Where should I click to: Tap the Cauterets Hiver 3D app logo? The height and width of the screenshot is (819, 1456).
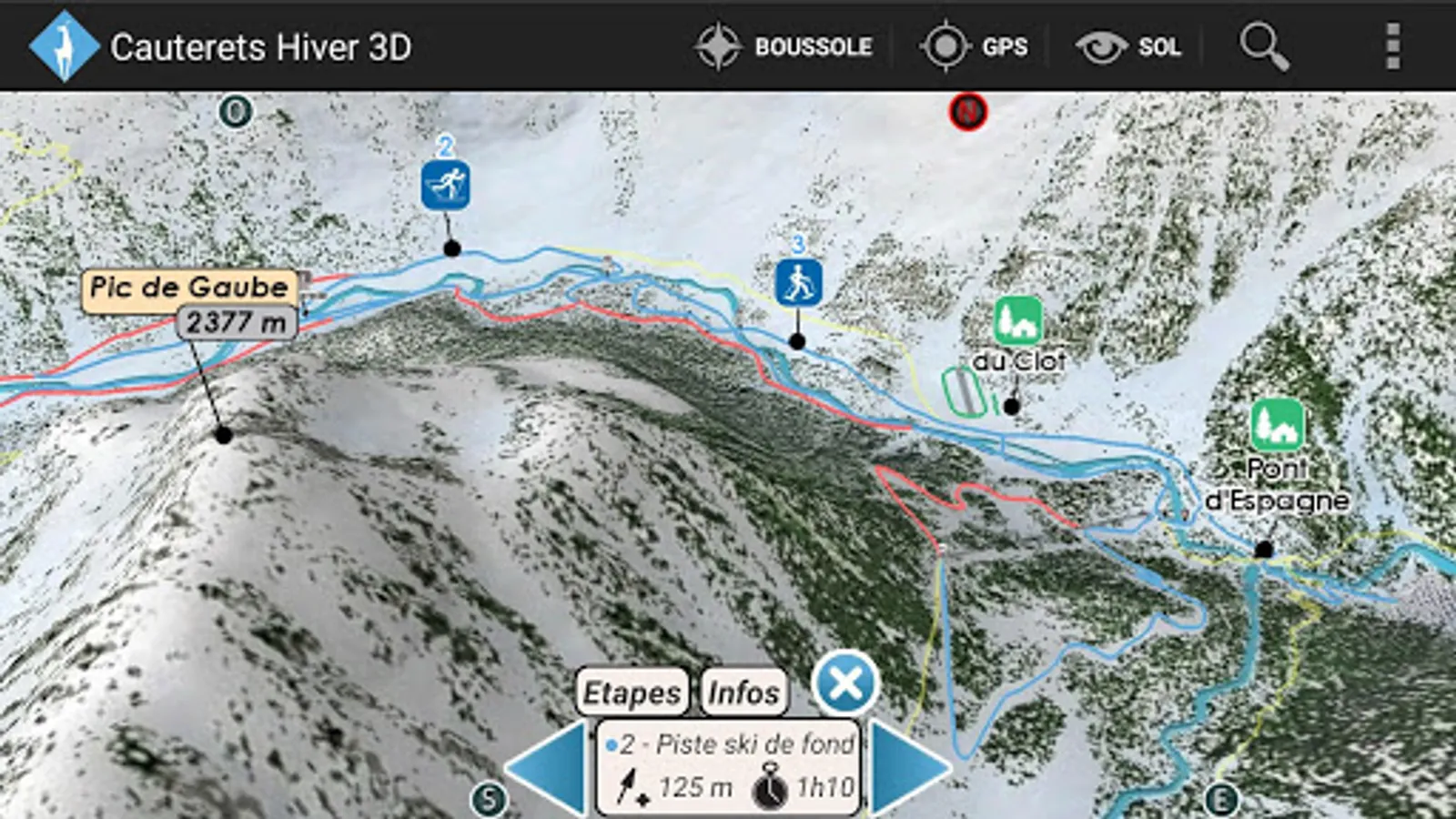(x=63, y=46)
